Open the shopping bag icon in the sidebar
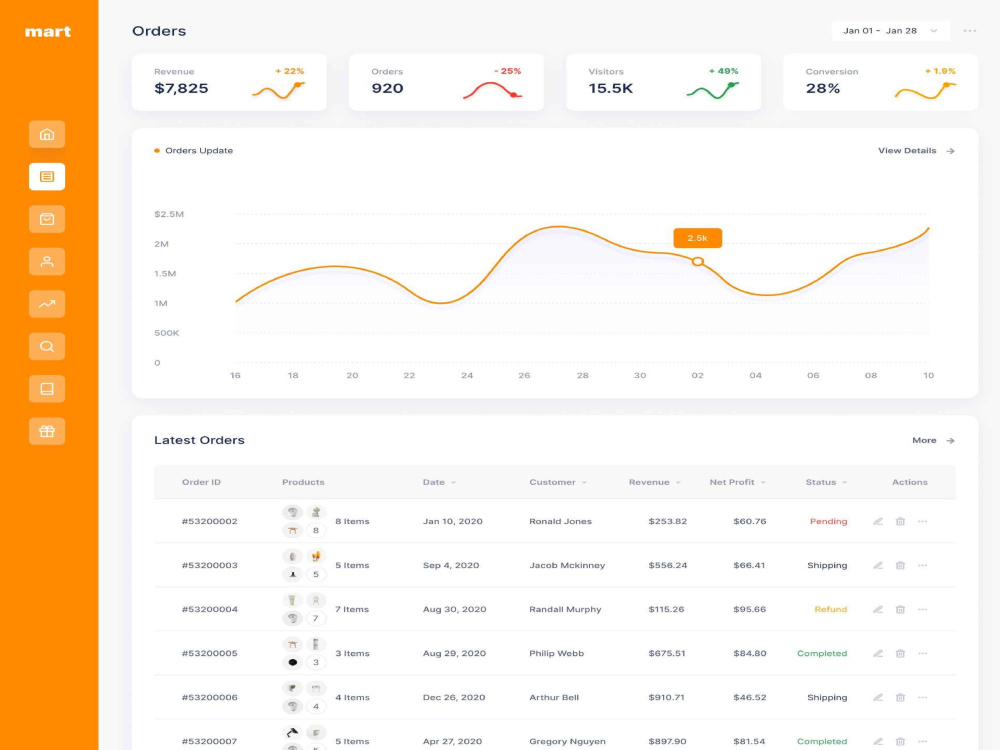This screenshot has width=1000, height=750. (47, 219)
